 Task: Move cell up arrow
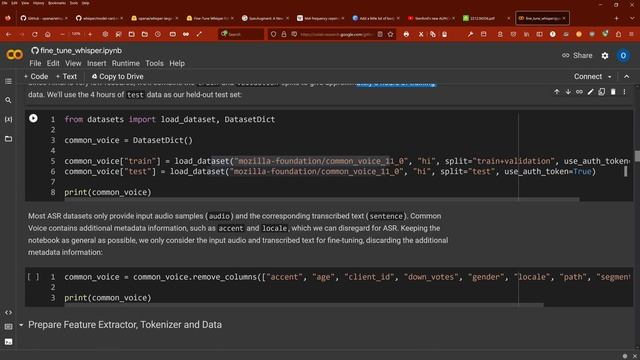coord(557,92)
